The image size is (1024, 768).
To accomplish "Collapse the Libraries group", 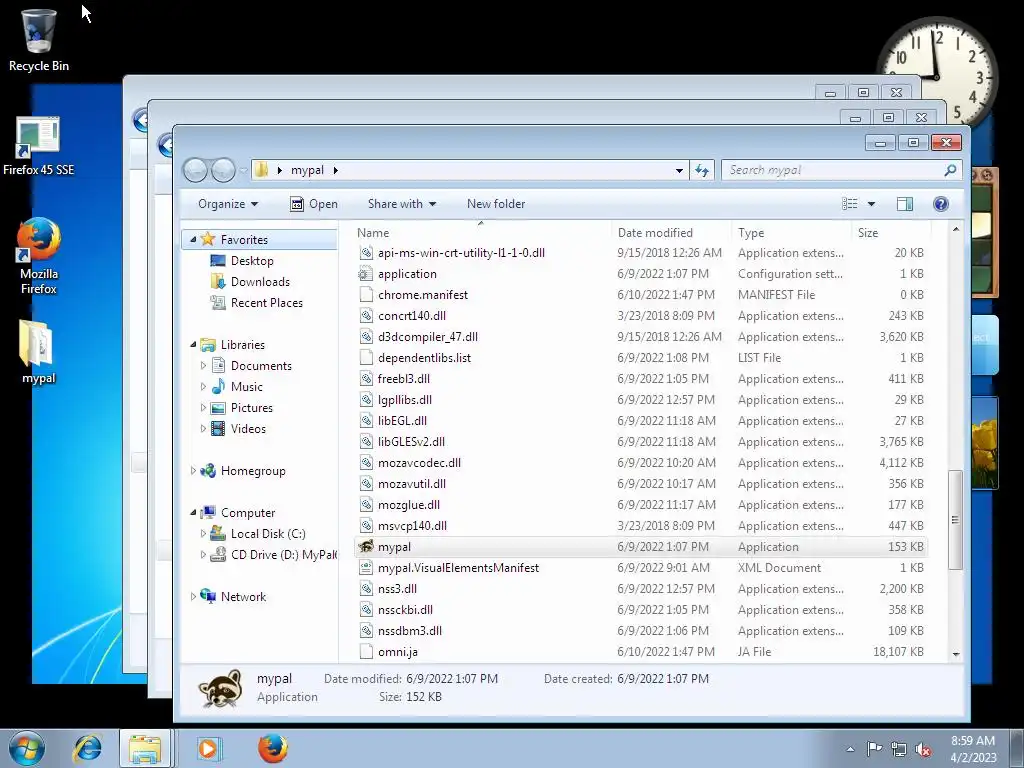I will (193, 344).
